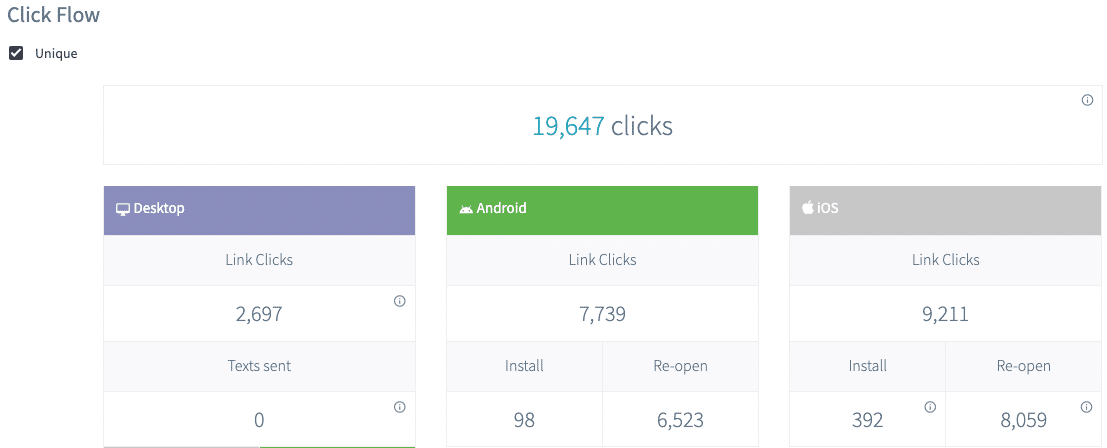Click the Android robot icon
The height and width of the screenshot is (448, 1107).
(x=466, y=209)
